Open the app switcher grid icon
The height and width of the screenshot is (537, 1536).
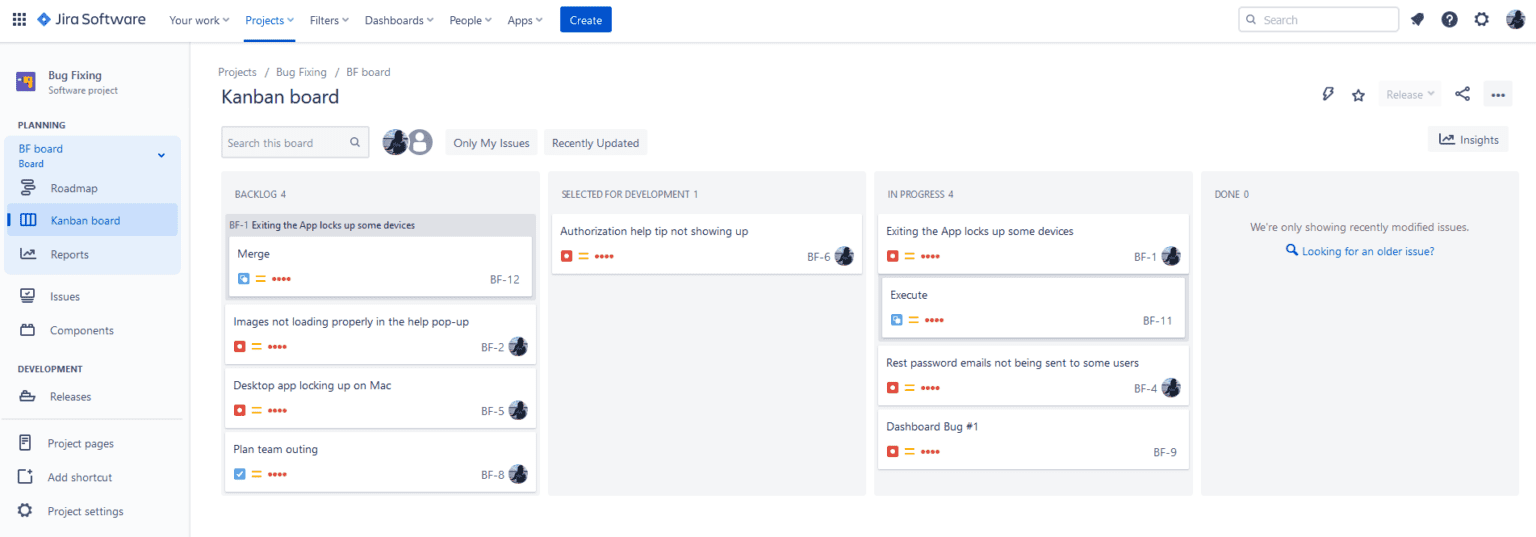(19, 19)
